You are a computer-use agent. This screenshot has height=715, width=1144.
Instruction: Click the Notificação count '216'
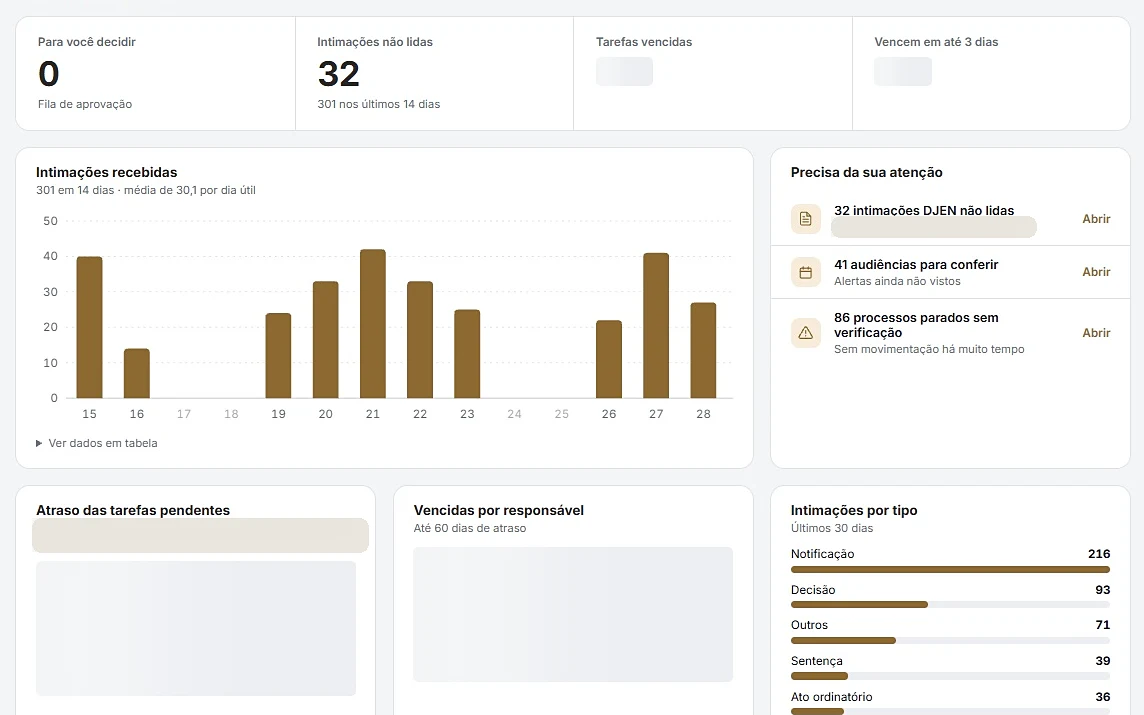tap(1099, 554)
